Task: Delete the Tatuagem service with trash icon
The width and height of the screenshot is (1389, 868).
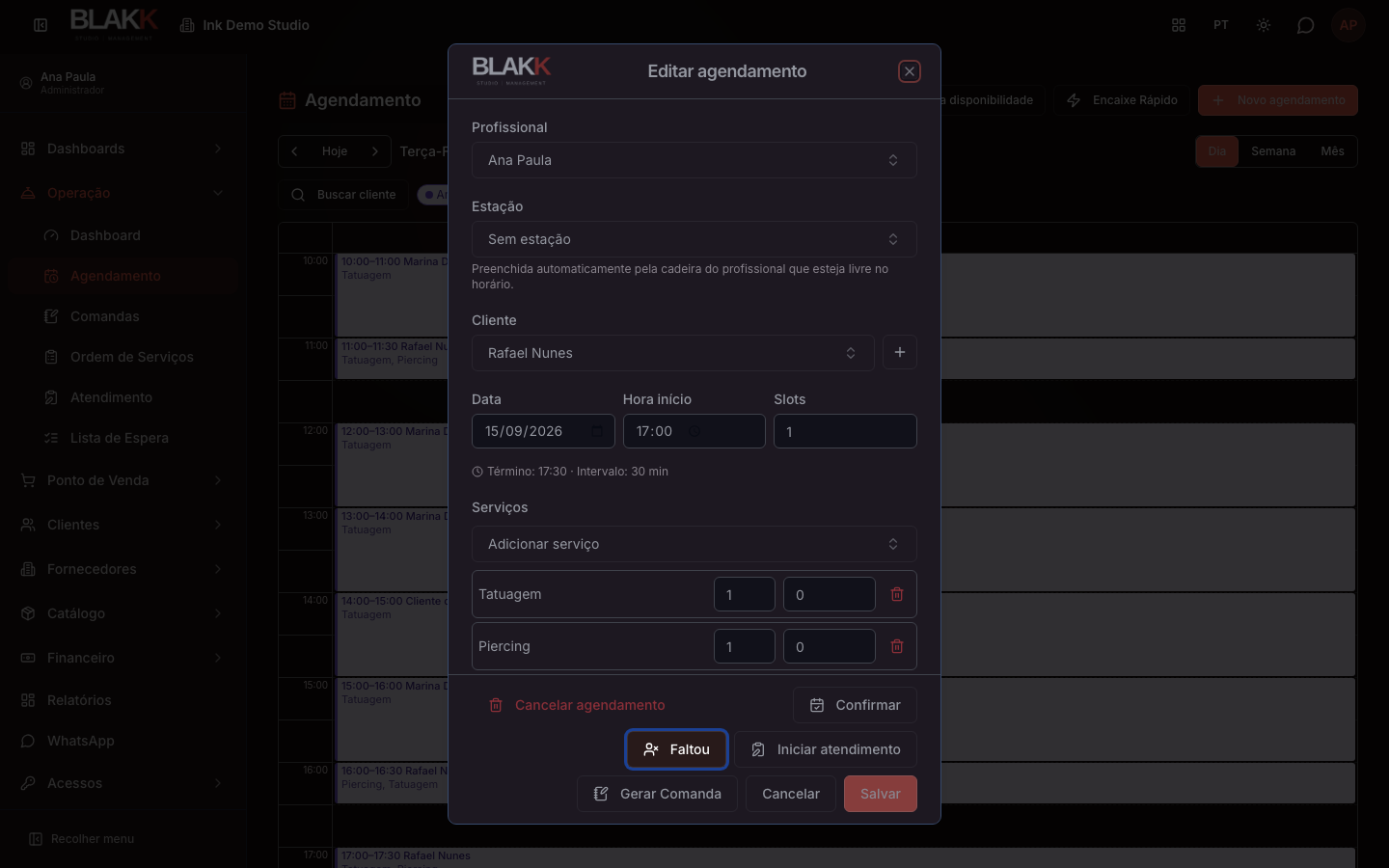Action: tap(897, 594)
